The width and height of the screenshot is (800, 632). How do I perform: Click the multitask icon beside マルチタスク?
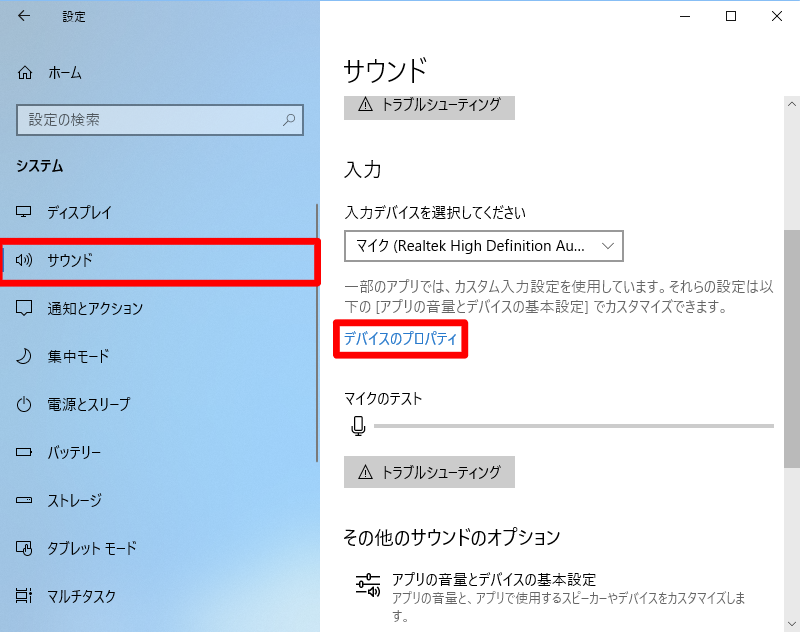(x=24, y=596)
